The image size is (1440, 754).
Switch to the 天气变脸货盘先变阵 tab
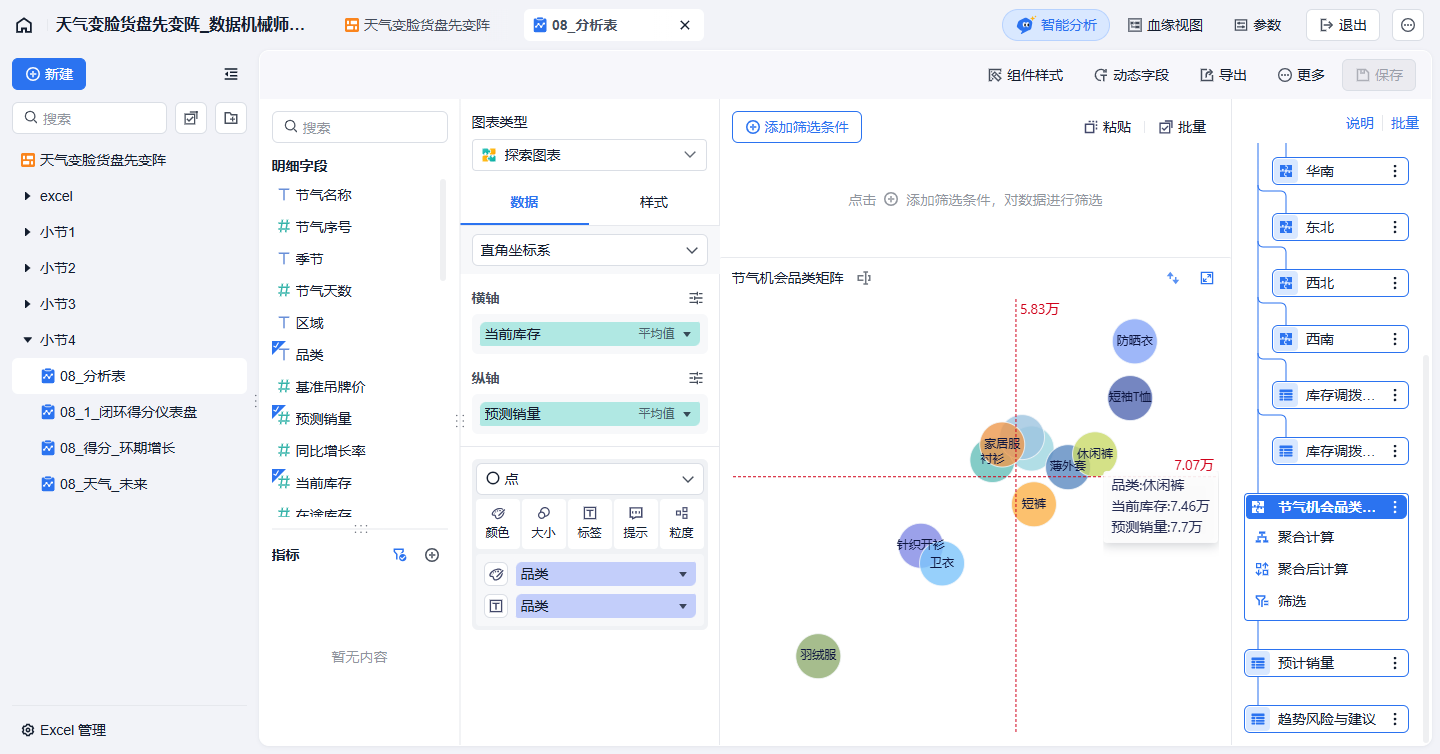pos(418,25)
